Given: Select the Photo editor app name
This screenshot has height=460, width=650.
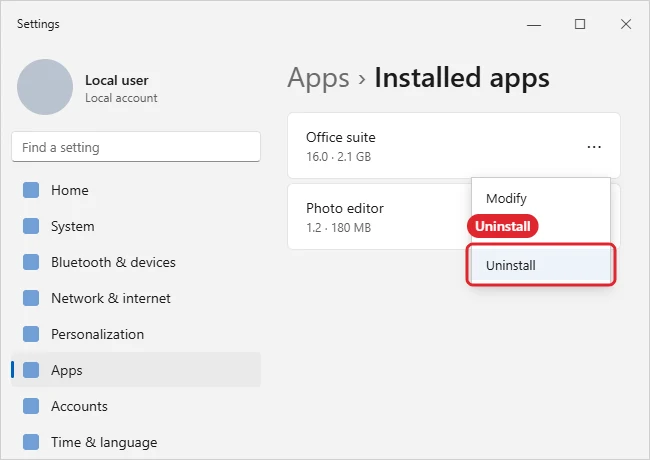Looking at the screenshot, I should coord(345,208).
